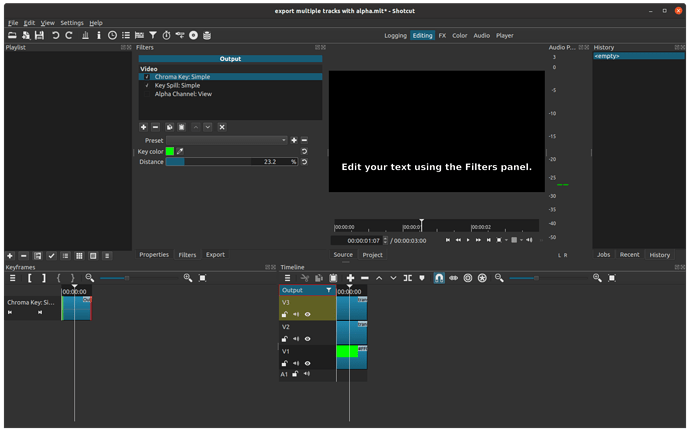Toggle Chroma Key: Simple filter checkbox
The image size is (690, 432).
[x=147, y=77]
